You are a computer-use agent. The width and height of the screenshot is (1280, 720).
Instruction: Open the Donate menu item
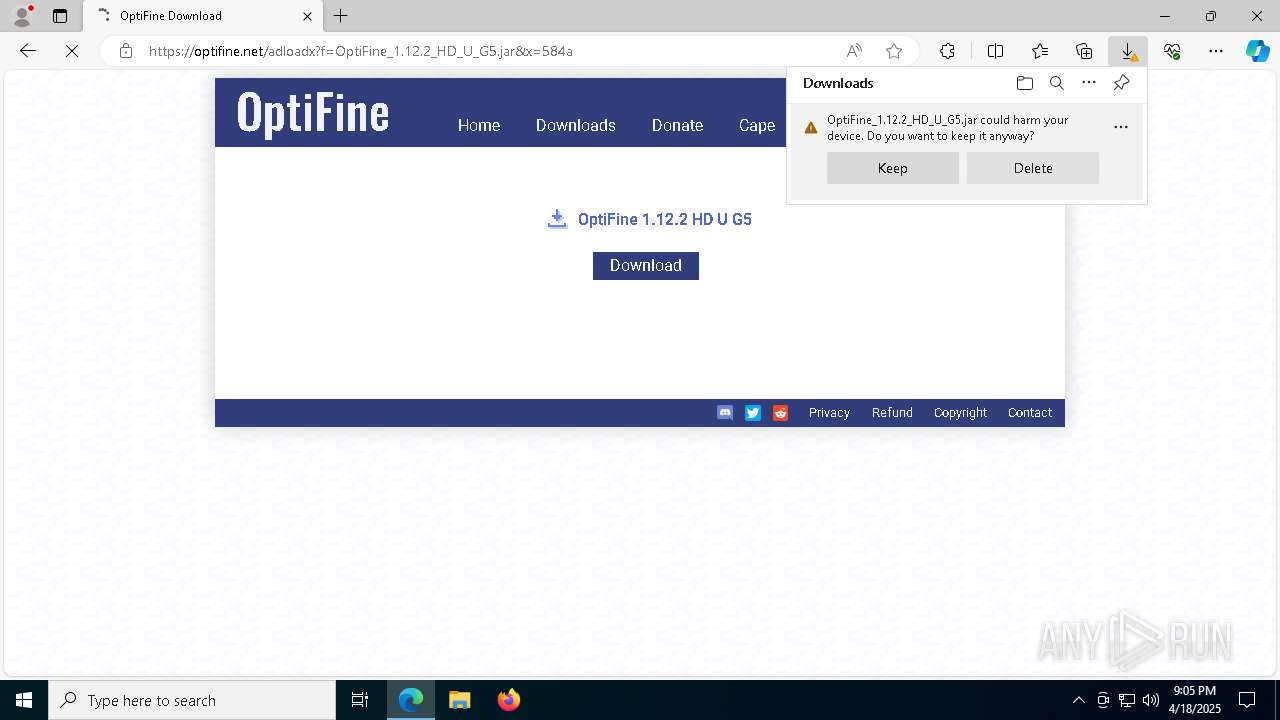(677, 125)
